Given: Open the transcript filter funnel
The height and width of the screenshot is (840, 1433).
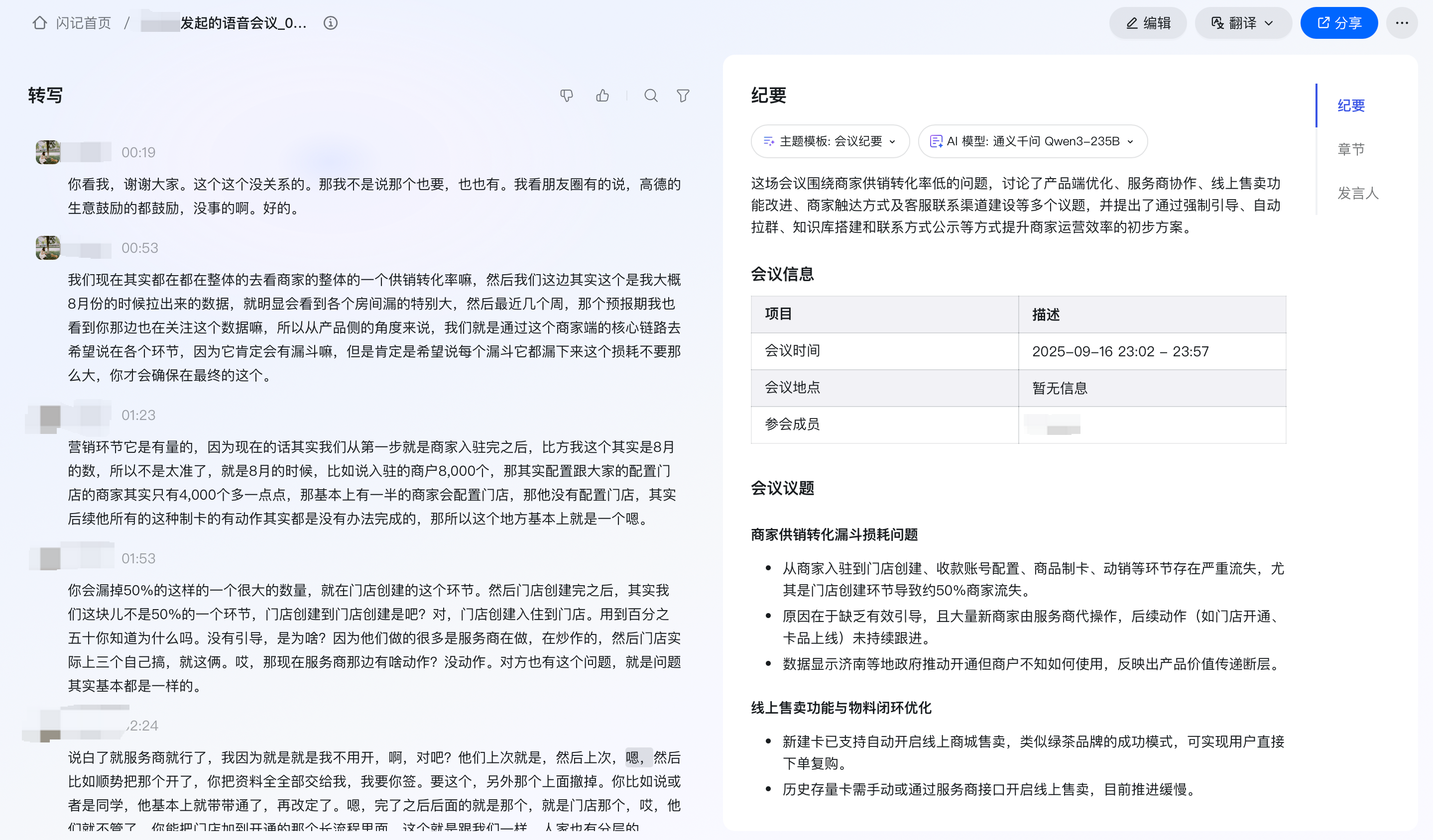Looking at the screenshot, I should point(683,96).
